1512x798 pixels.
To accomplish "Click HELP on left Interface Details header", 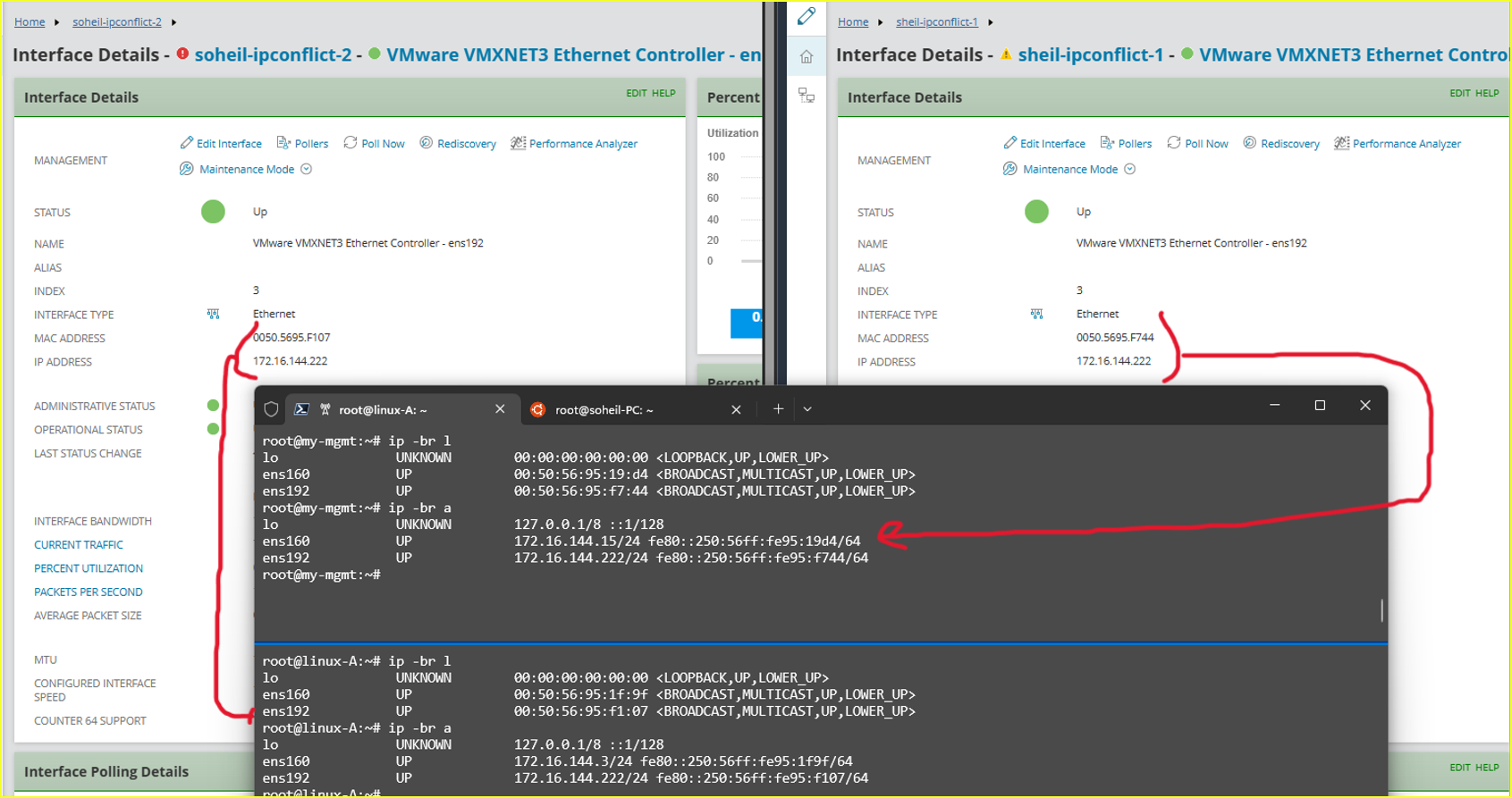I will pyautogui.click(x=663, y=93).
